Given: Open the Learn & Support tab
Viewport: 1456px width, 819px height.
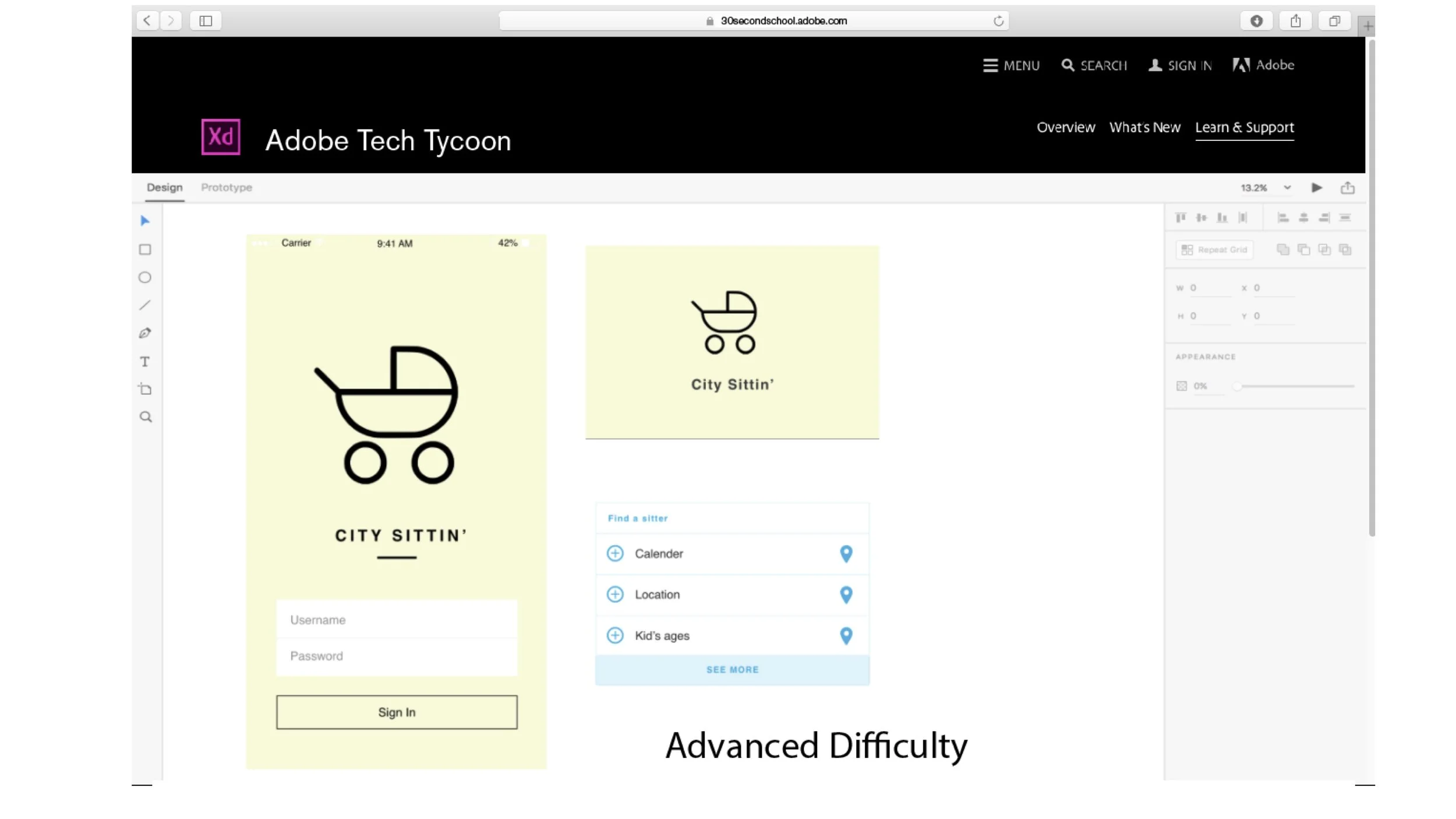Looking at the screenshot, I should click(1244, 128).
